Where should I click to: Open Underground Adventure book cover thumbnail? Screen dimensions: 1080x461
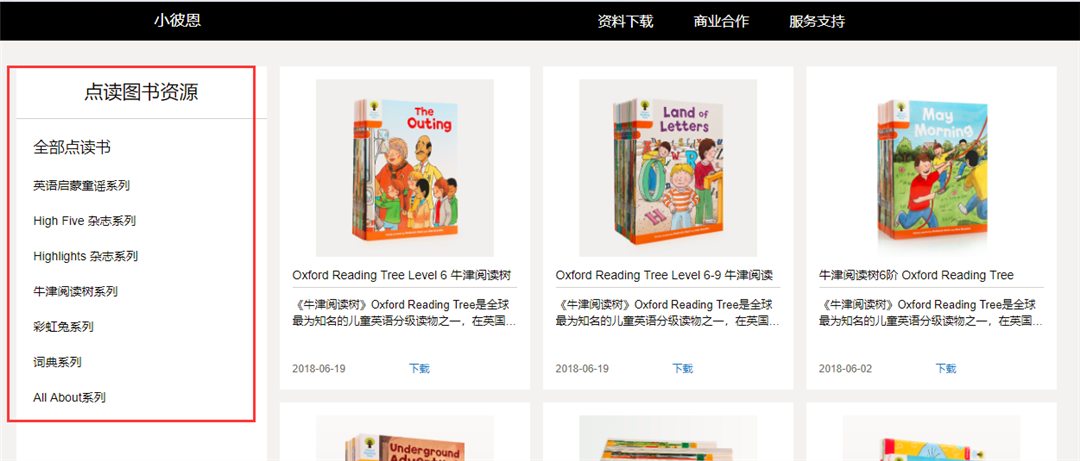[405, 438]
